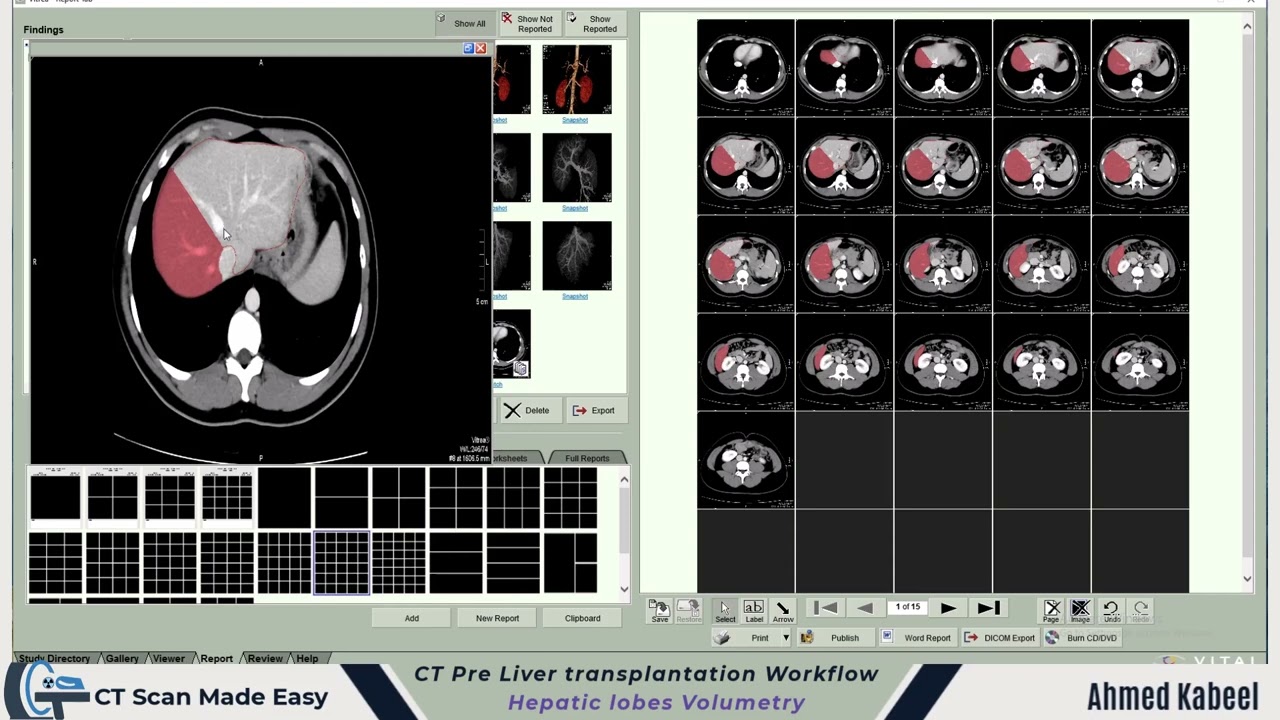Viewport: 1280px width, 720px height.
Task: Open the Review tab
Action: click(265, 658)
